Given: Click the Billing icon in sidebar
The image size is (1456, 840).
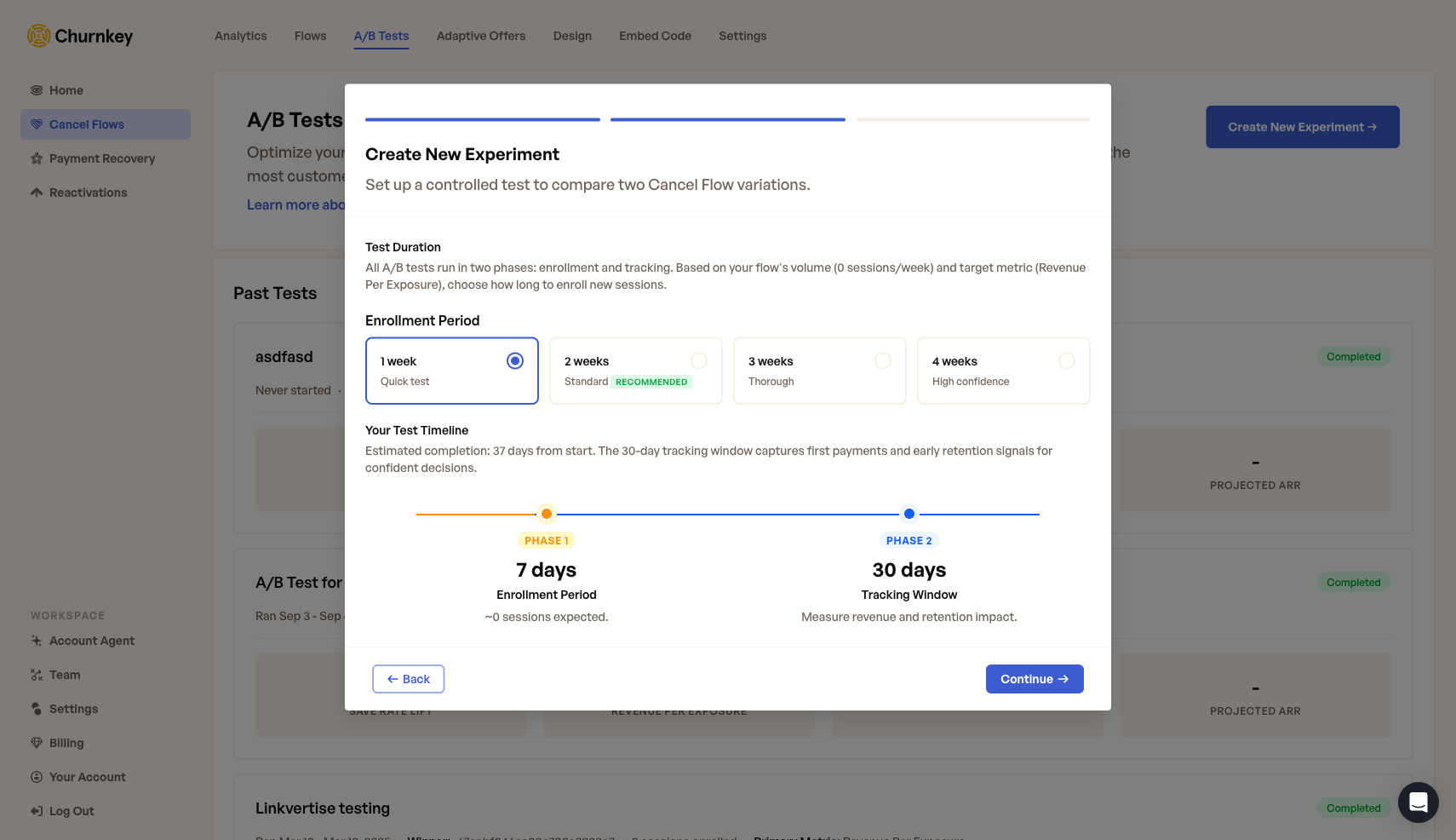Looking at the screenshot, I should point(37,743).
